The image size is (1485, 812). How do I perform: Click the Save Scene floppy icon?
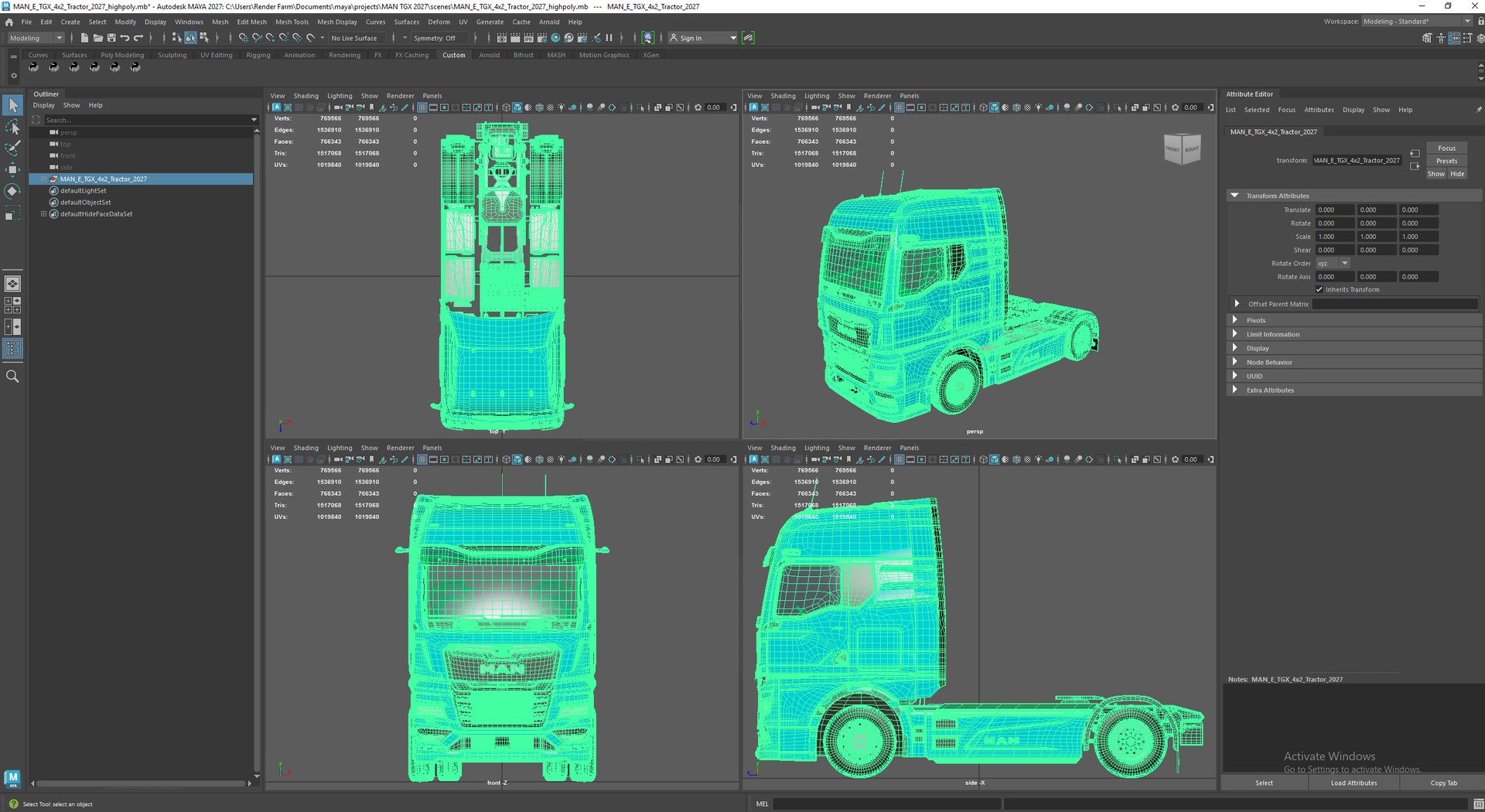[111, 38]
